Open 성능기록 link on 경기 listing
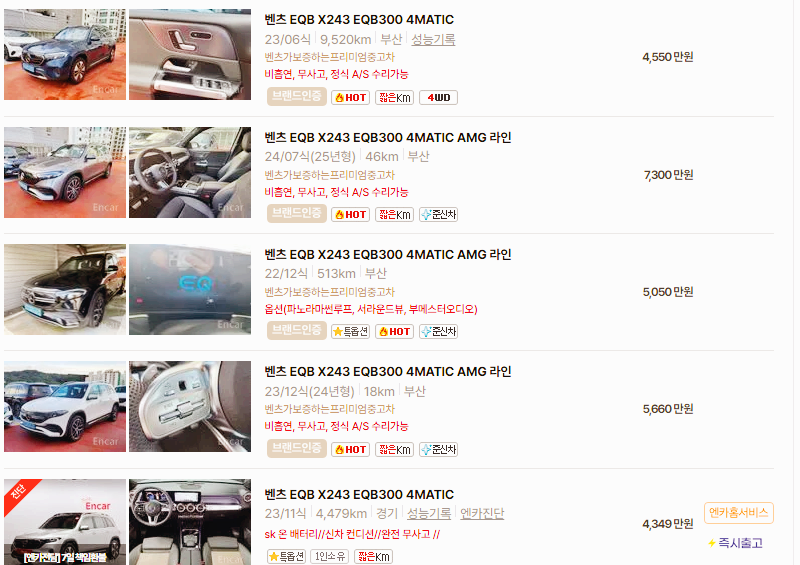800x565 pixels. [x=429, y=513]
